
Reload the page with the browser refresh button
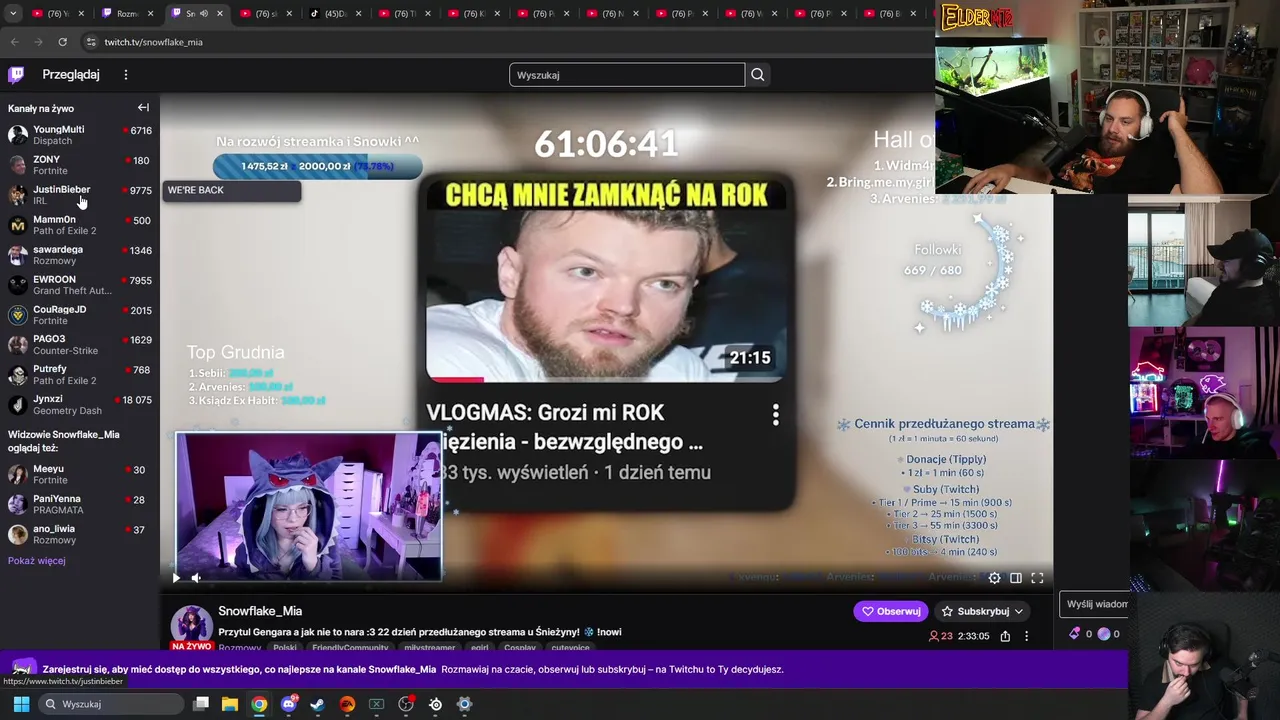pyautogui.click(x=62, y=42)
